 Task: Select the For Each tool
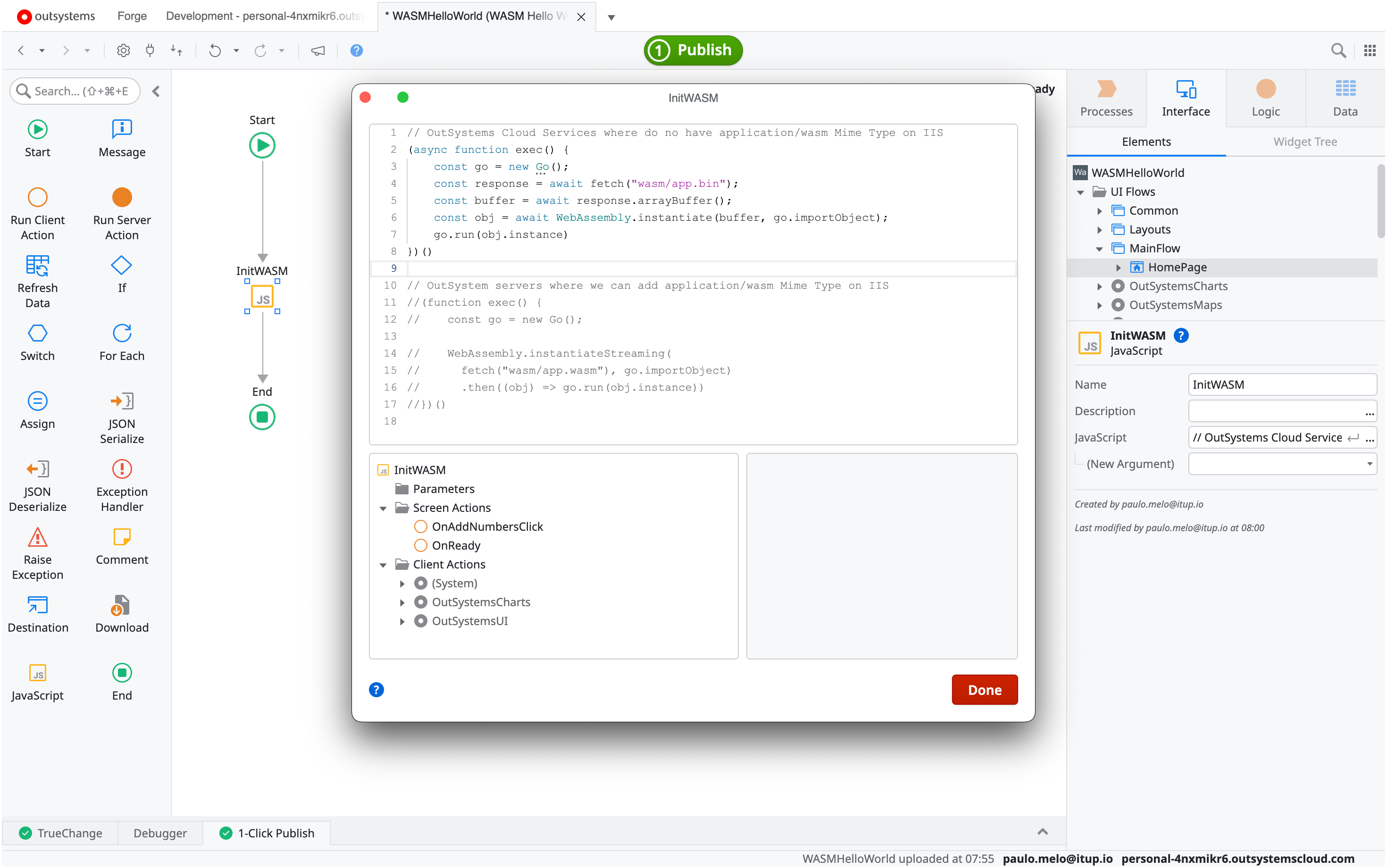pyautogui.click(x=122, y=342)
